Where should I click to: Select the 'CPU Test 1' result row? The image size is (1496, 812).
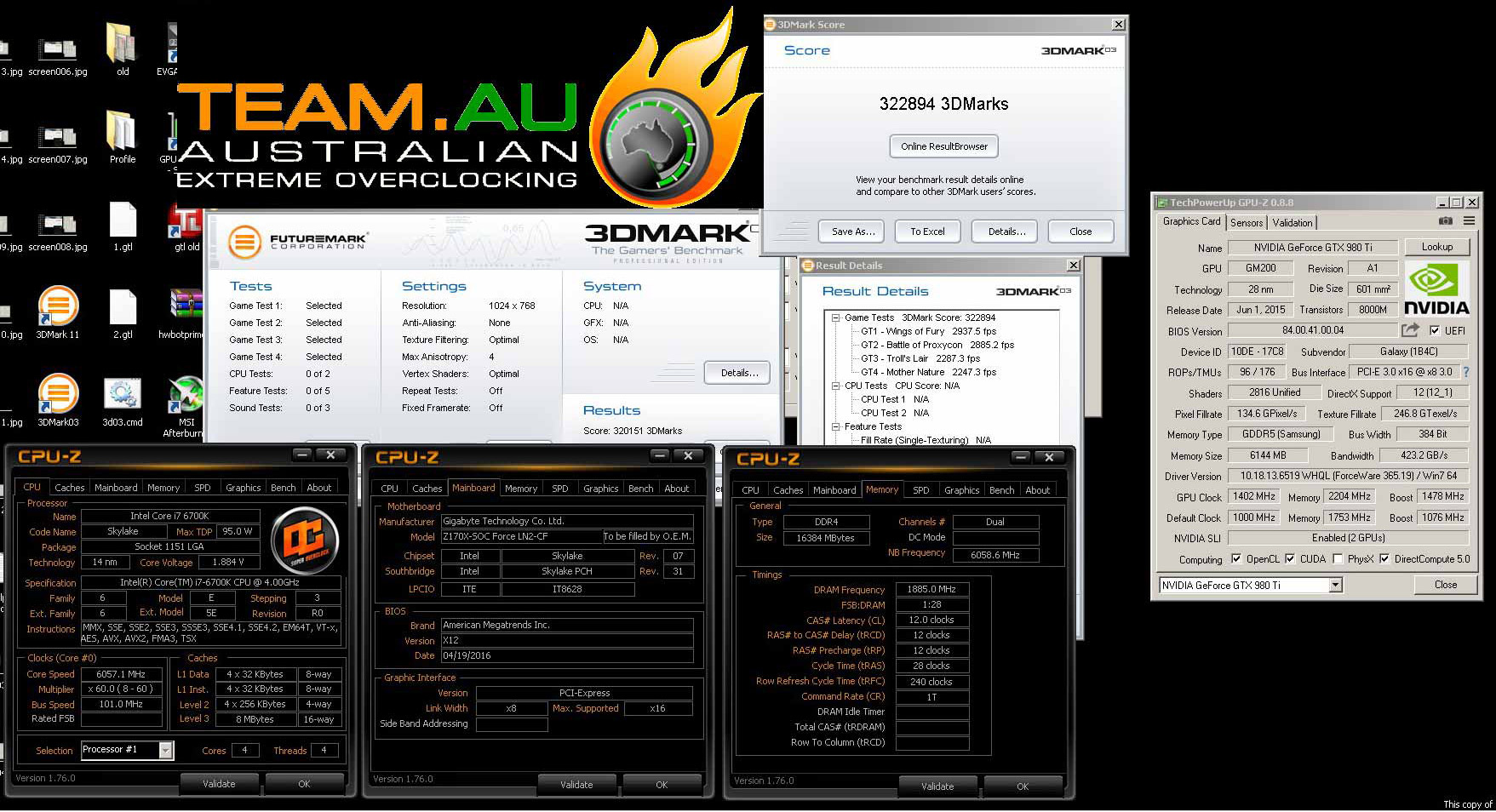(x=895, y=399)
